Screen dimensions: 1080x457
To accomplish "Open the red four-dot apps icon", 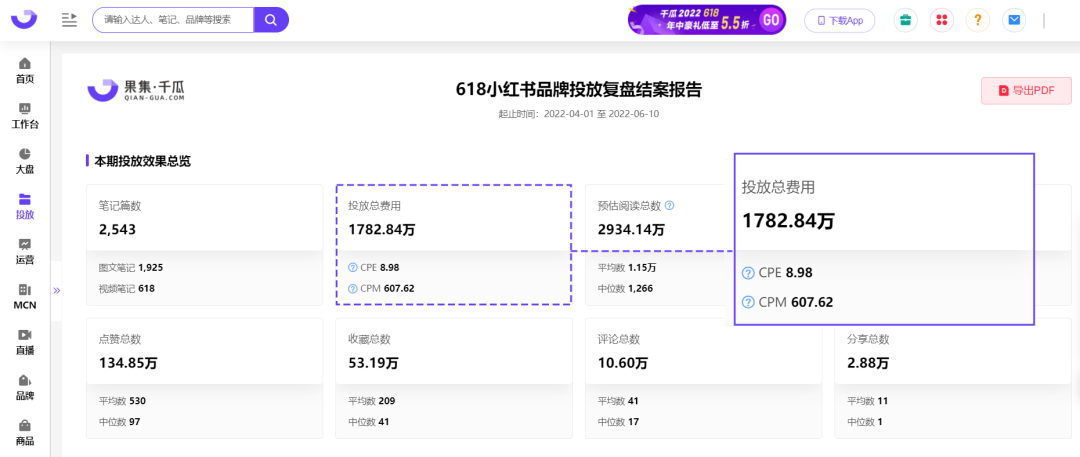I will [x=942, y=20].
